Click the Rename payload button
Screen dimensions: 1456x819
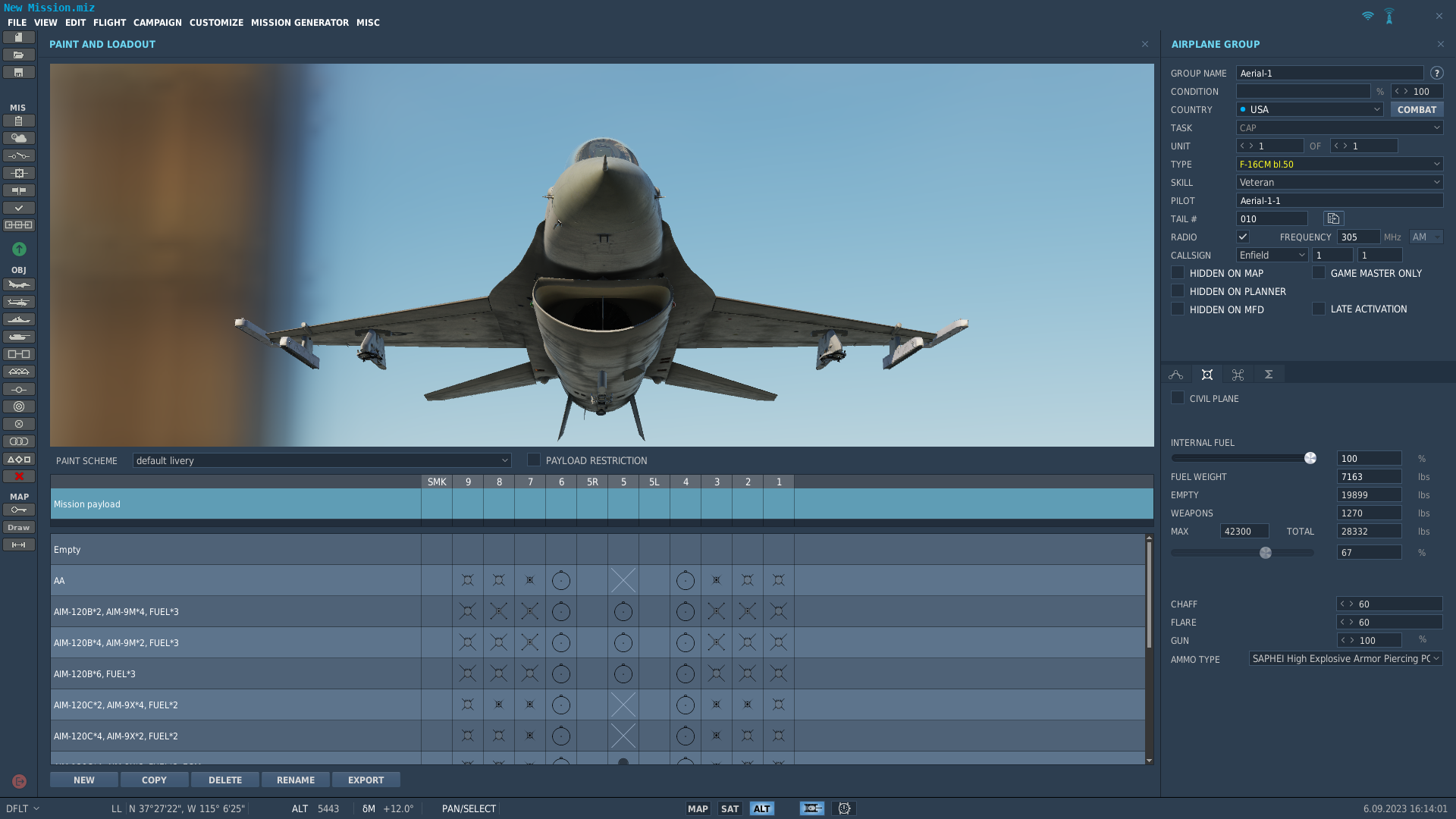tap(295, 780)
